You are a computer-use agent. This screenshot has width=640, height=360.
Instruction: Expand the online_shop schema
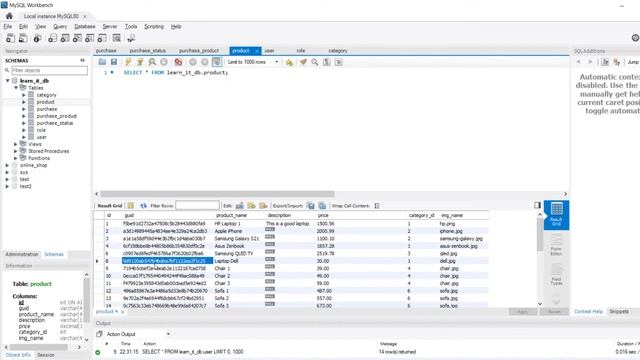click(x=7, y=165)
